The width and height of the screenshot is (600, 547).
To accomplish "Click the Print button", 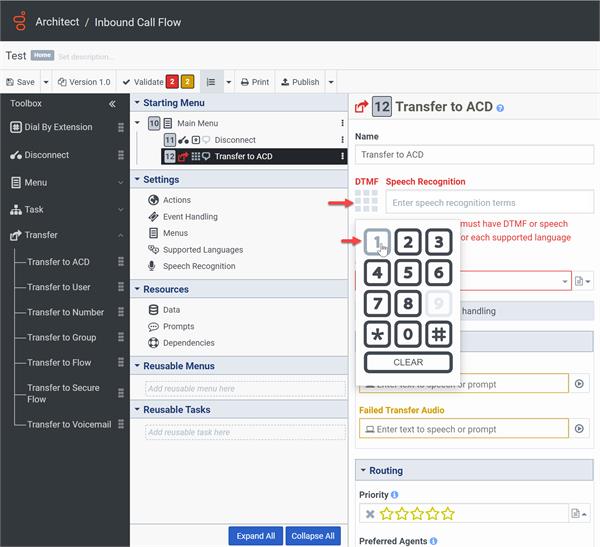I will click(255, 82).
